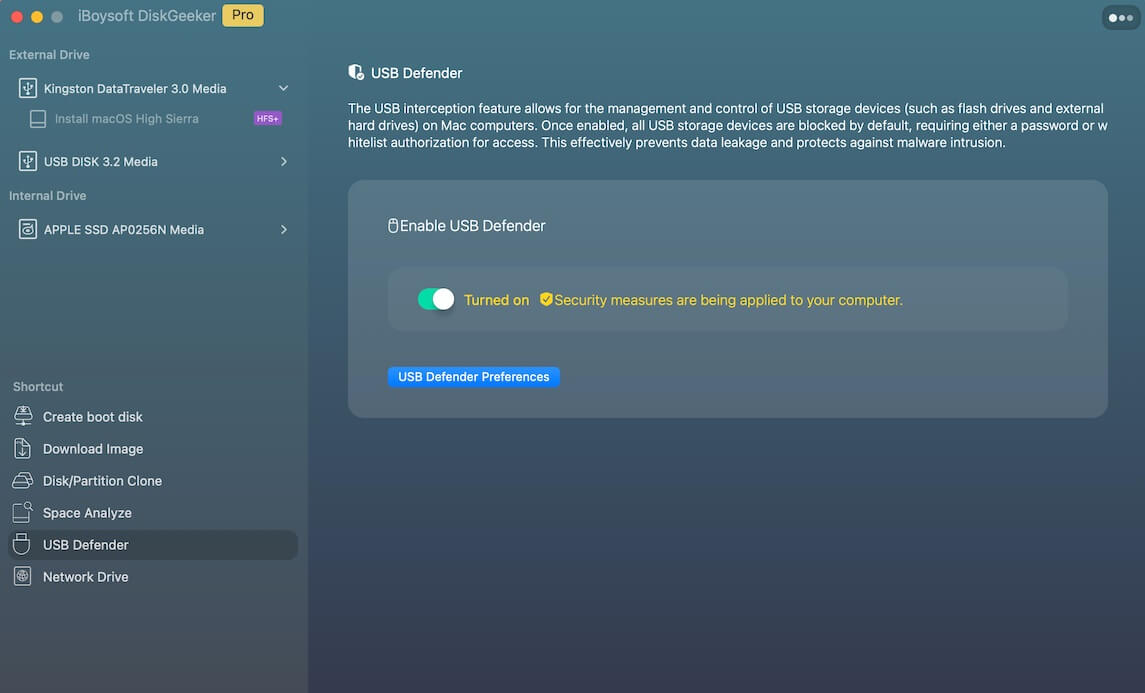Select the Space Analyze shortcut label

(87, 513)
